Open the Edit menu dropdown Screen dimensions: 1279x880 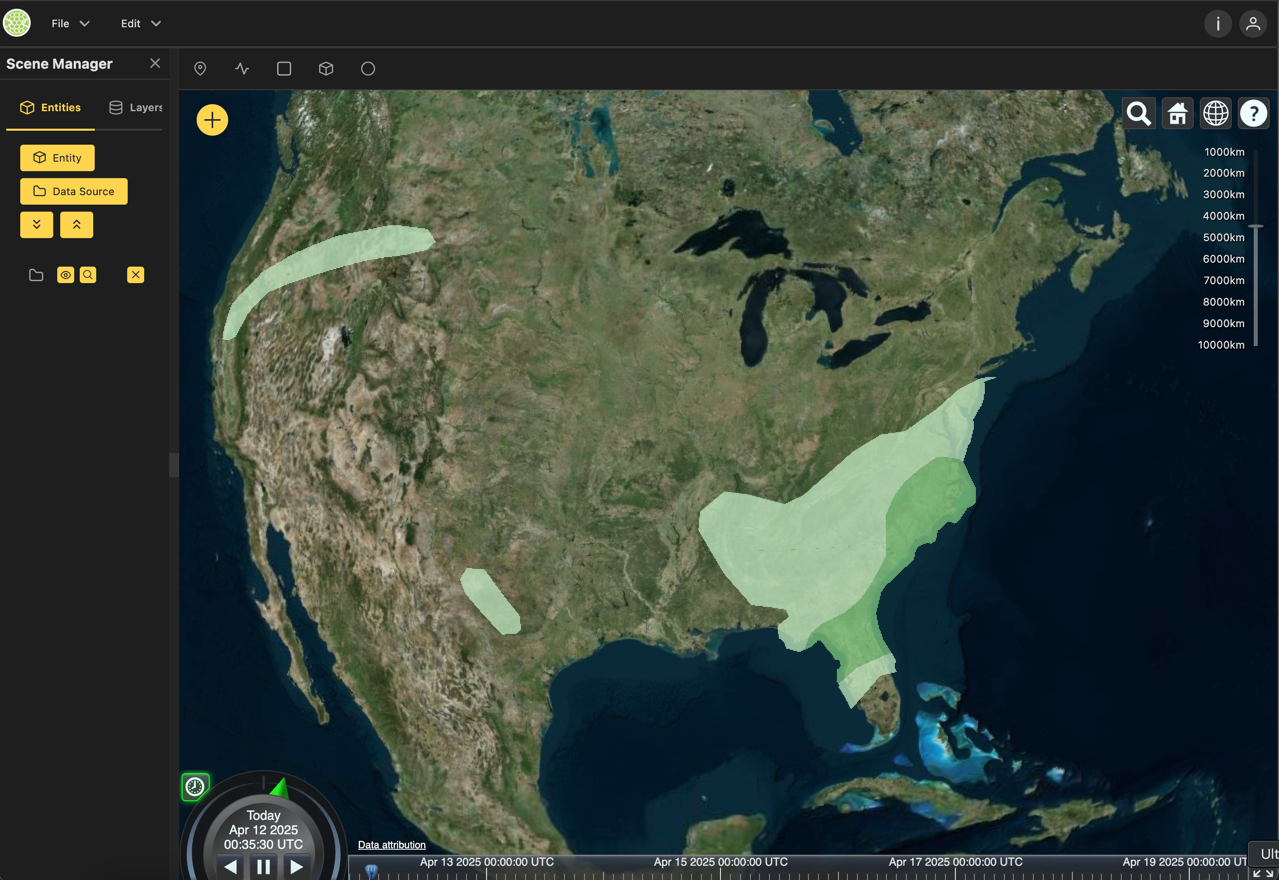140,23
